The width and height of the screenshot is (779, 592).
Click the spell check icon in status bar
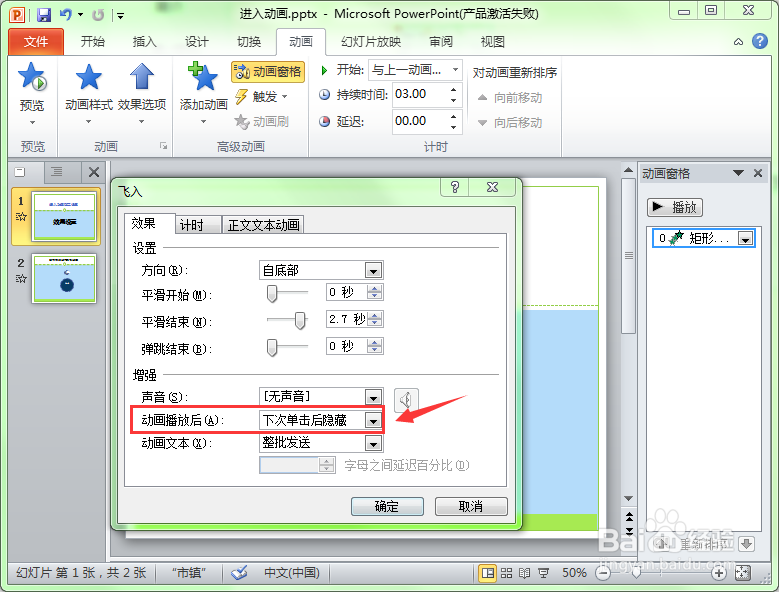(x=239, y=573)
